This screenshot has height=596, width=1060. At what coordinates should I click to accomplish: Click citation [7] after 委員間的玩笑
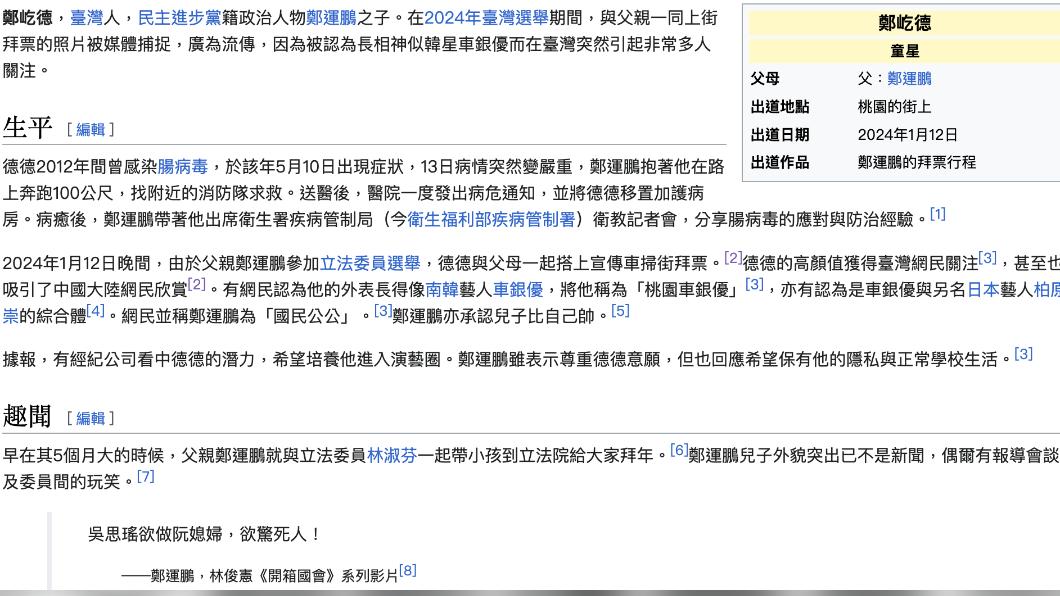[146, 477]
